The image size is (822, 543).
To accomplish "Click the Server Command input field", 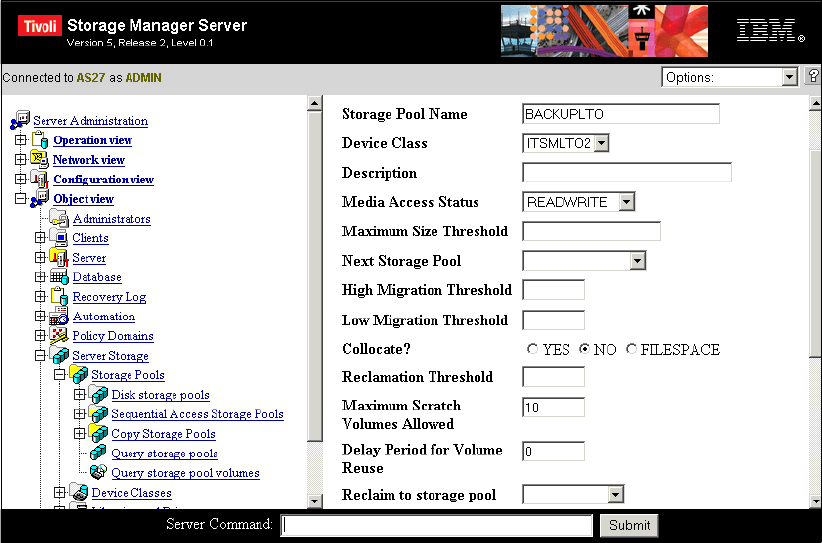I will 437,525.
